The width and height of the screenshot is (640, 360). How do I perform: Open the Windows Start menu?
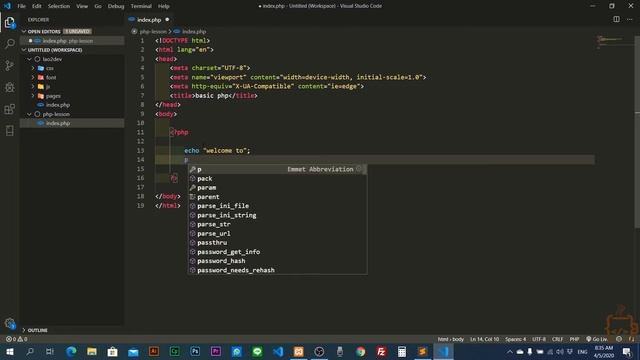click(x=9, y=351)
